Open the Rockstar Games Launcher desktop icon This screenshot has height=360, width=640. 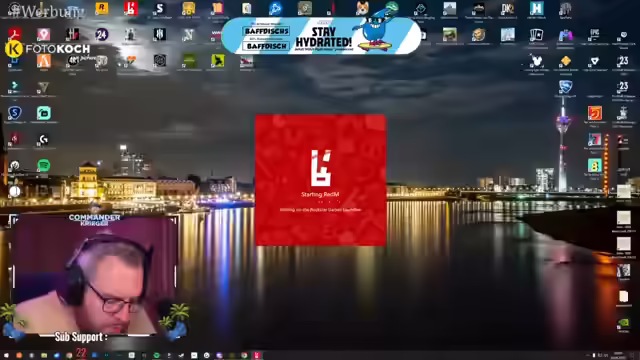tap(102, 8)
